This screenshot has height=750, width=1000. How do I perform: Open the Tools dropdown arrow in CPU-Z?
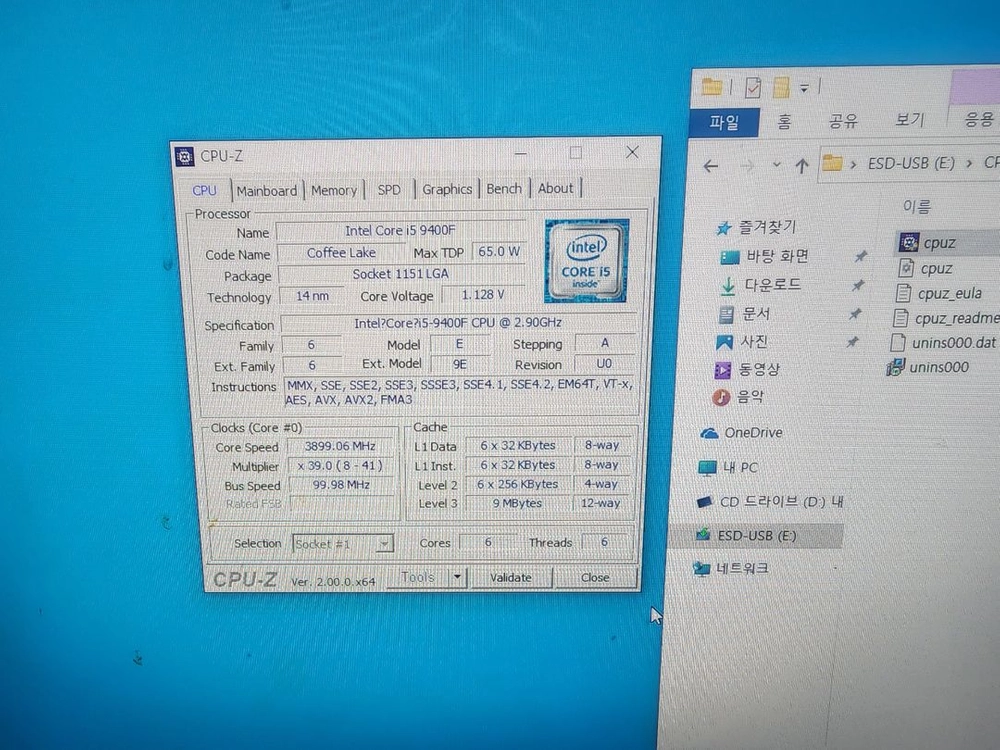tap(458, 577)
